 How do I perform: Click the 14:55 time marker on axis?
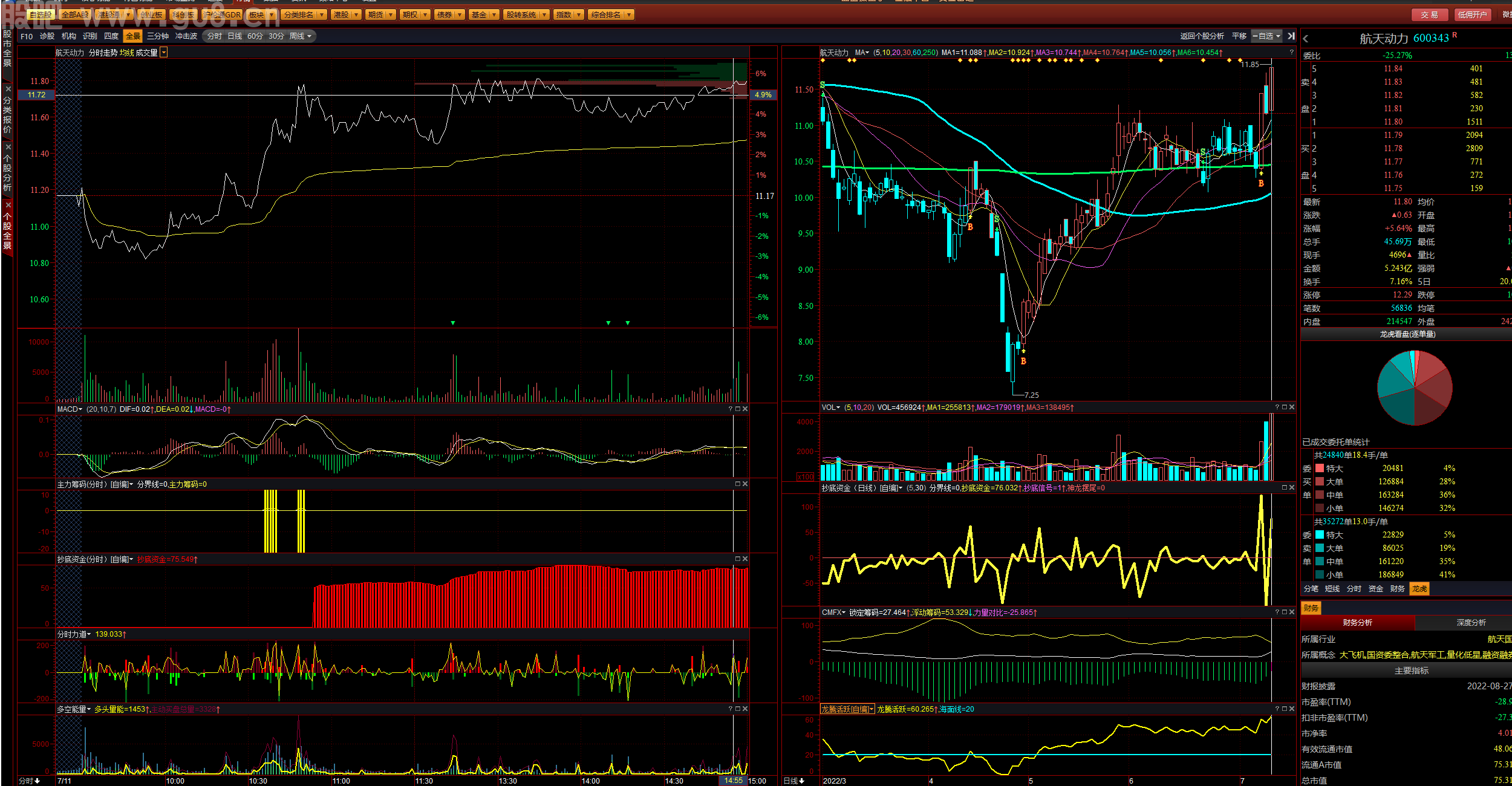point(733,781)
